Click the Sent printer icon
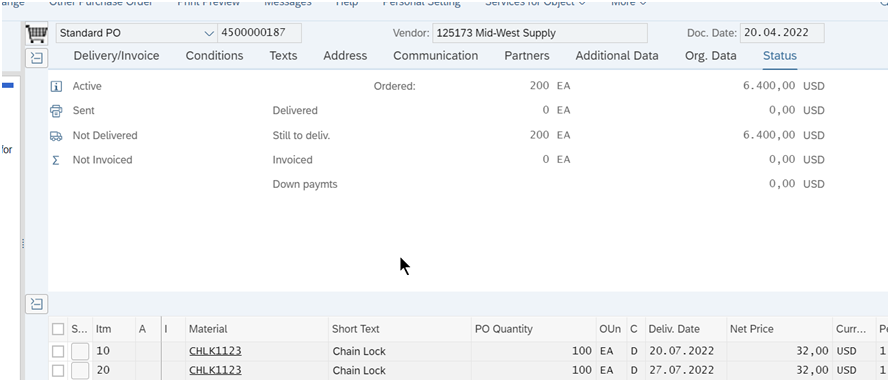 (56, 111)
